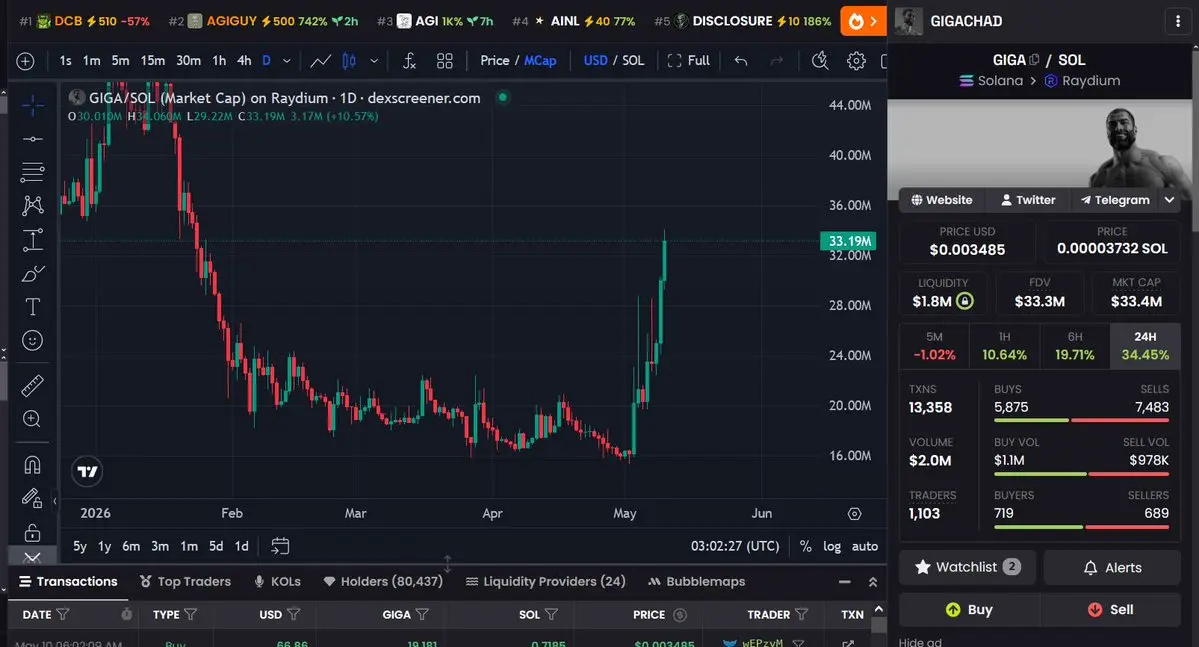Image resolution: width=1199 pixels, height=647 pixels.
Task: Open chart type candles dropdown
Action: coord(374,60)
